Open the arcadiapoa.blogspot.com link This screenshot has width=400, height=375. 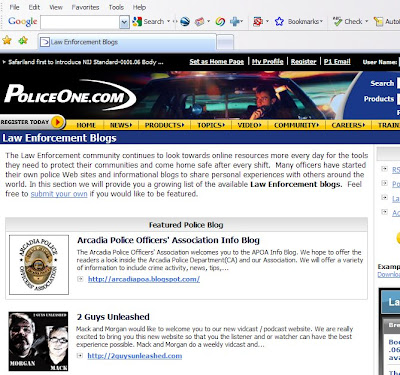click(x=144, y=279)
